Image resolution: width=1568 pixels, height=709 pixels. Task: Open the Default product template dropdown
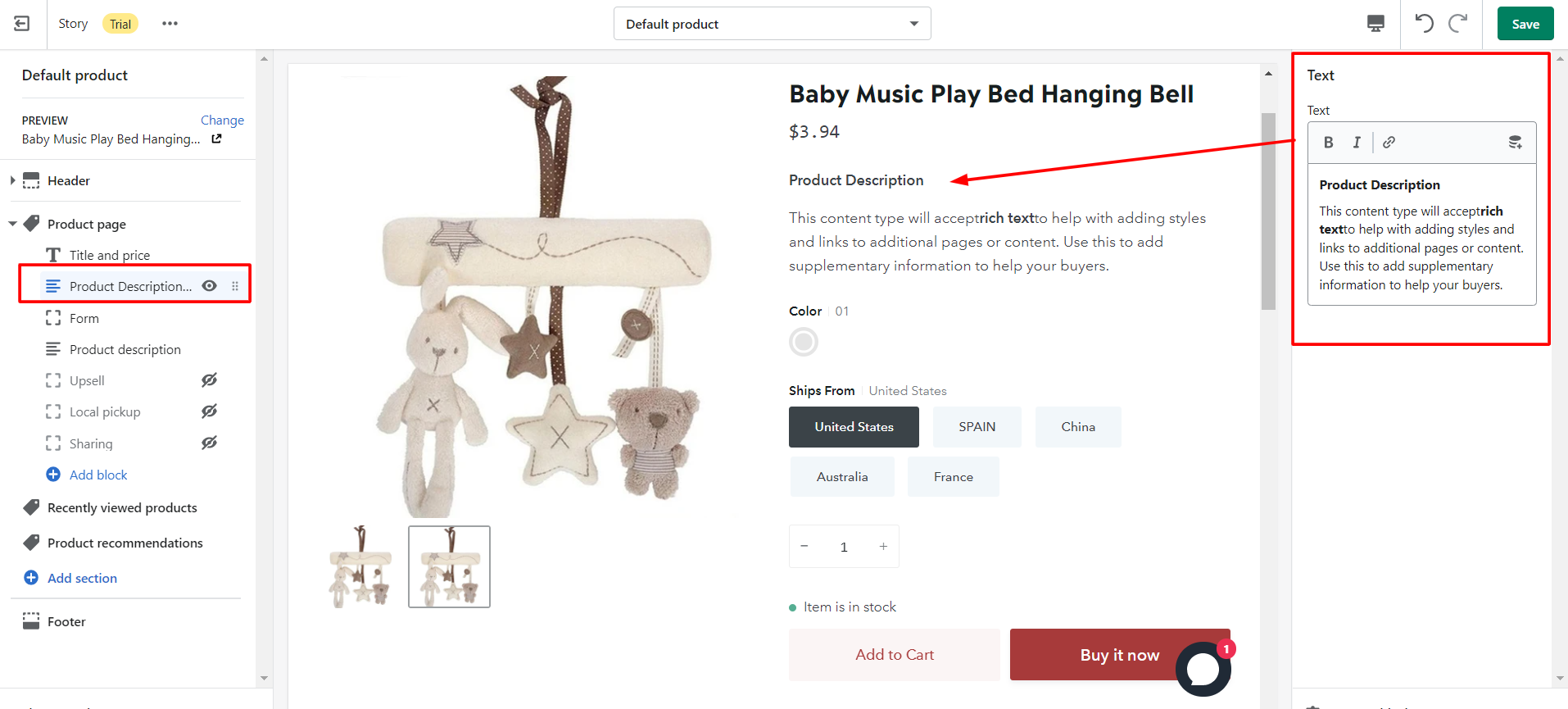[x=772, y=24]
